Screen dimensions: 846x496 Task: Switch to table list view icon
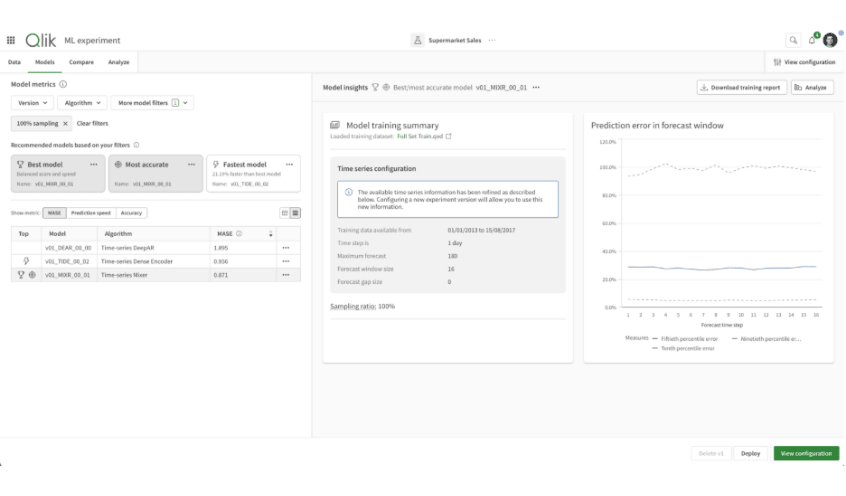pyautogui.click(x=295, y=213)
